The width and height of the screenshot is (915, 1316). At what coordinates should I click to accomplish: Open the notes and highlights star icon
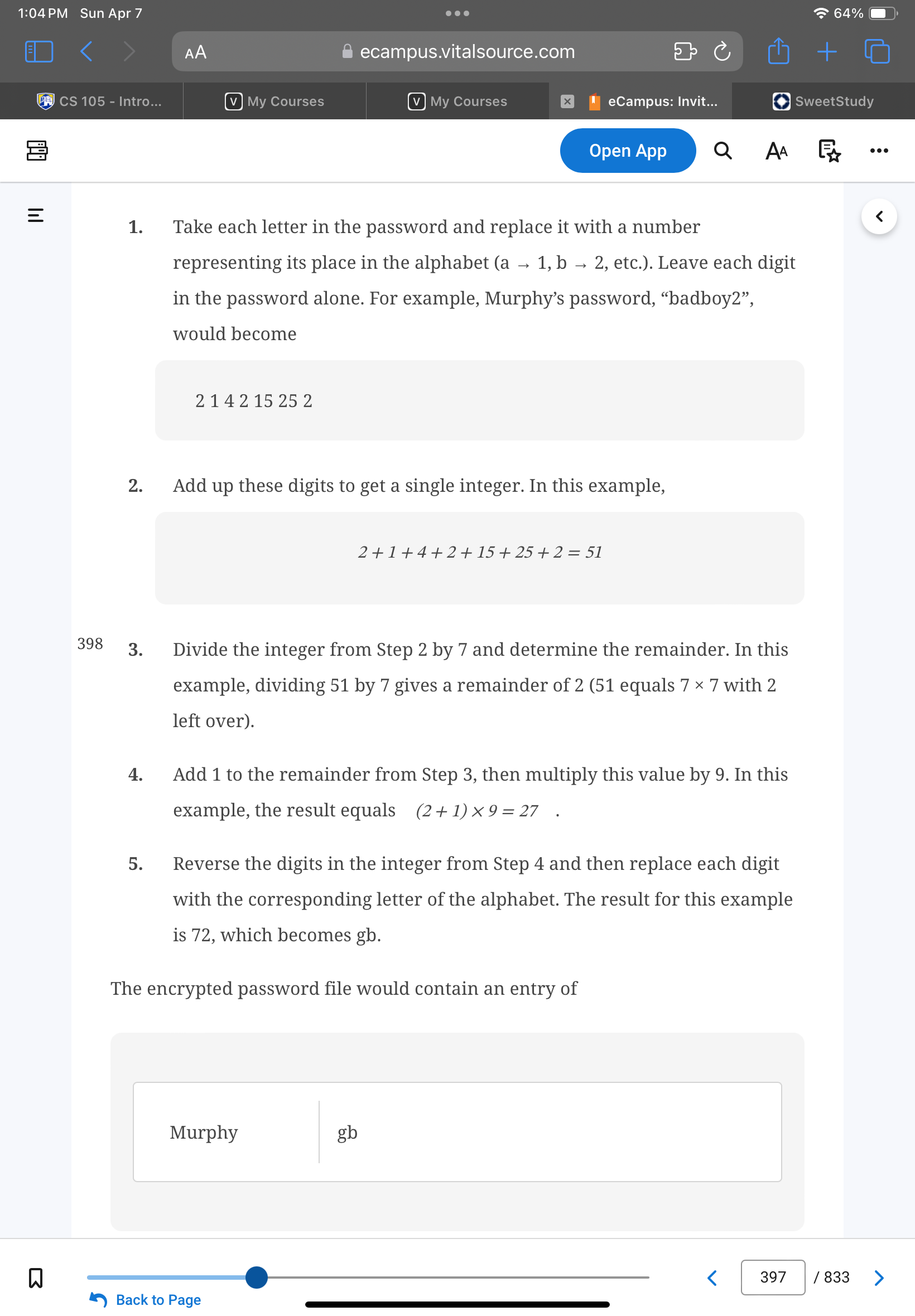pyautogui.click(x=829, y=151)
